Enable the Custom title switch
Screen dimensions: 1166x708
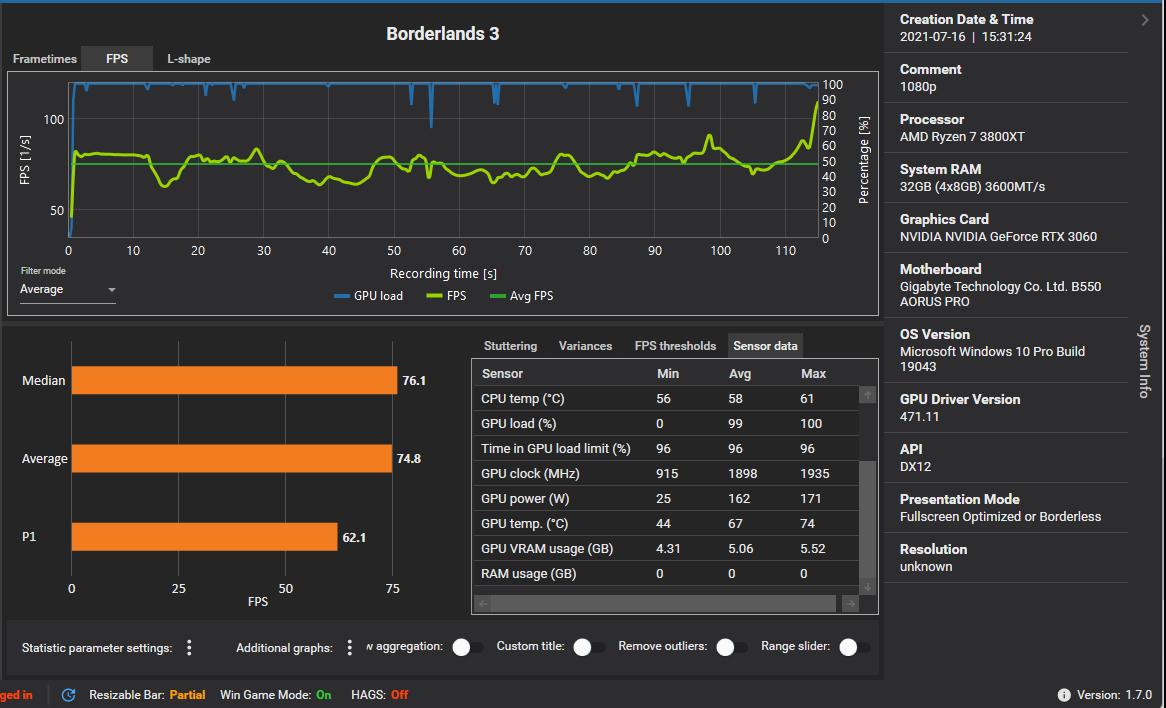click(588, 647)
